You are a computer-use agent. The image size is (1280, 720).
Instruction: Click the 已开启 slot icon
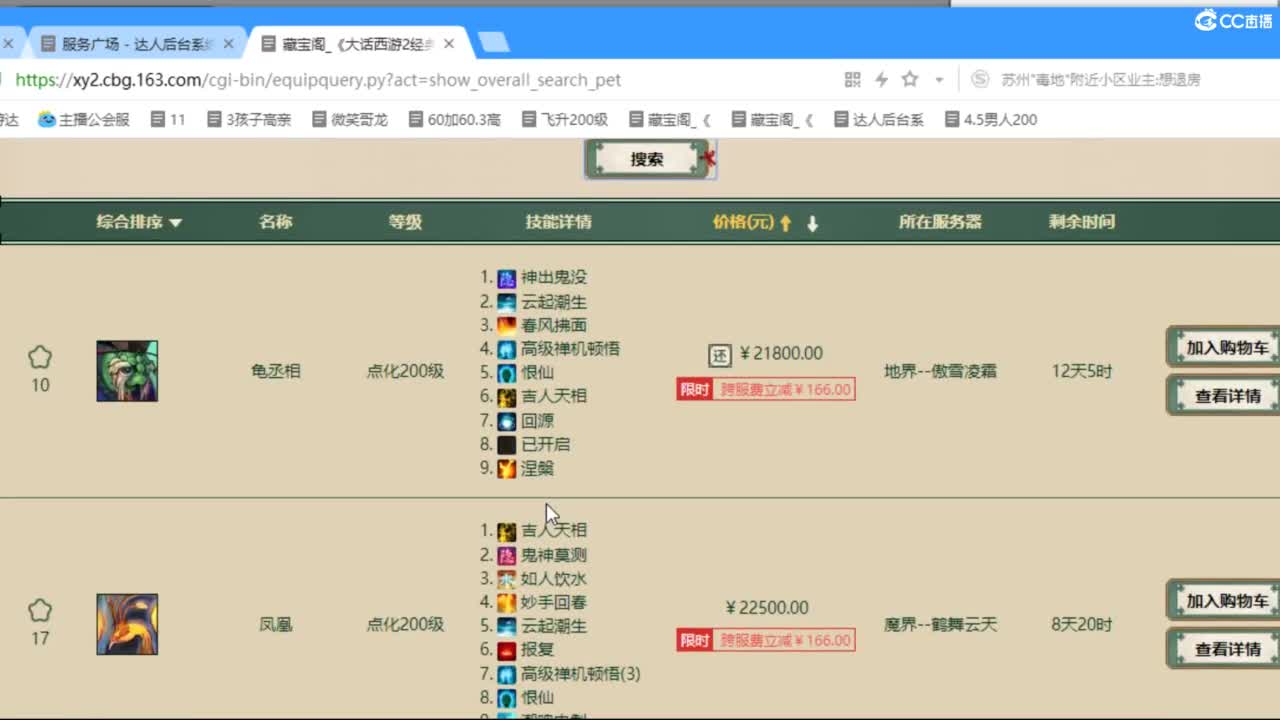(507, 445)
